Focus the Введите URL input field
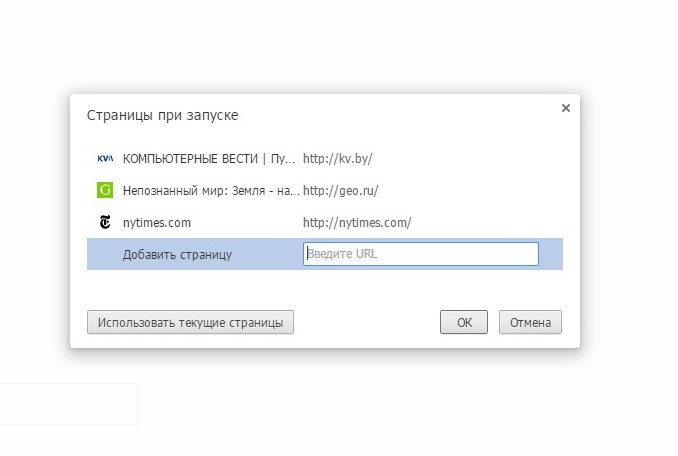Image resolution: width=678 pixels, height=456 pixels. pyautogui.click(x=421, y=254)
